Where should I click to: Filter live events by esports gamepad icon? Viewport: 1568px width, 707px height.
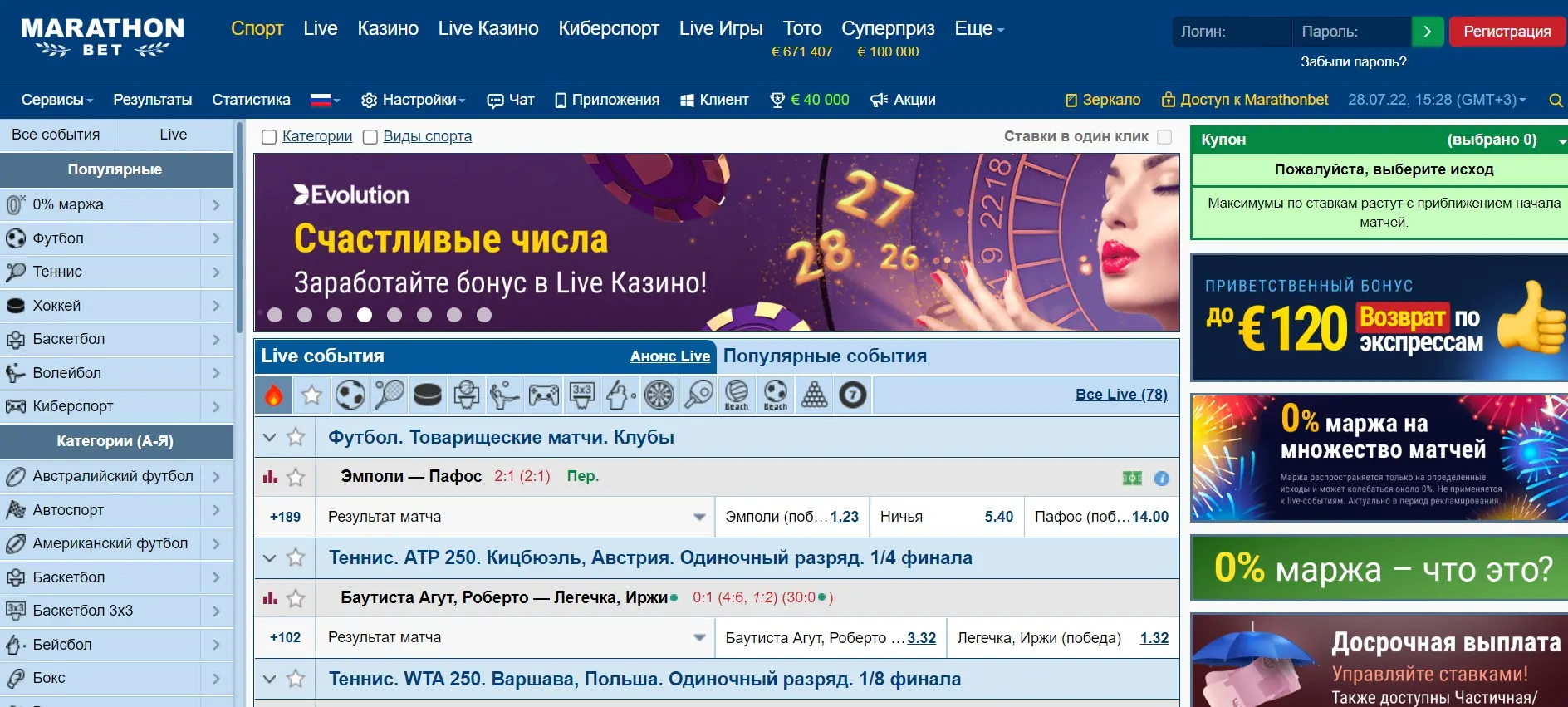pyautogui.click(x=544, y=395)
